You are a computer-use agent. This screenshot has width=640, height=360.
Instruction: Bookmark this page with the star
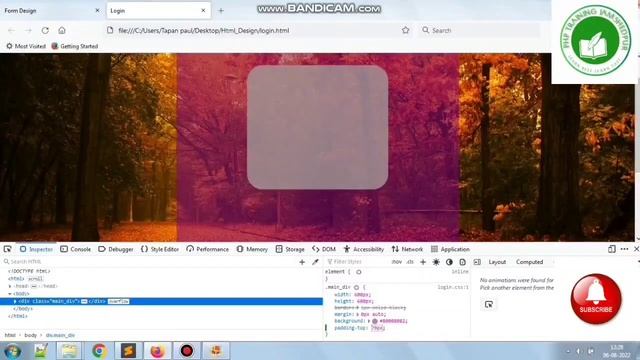tap(405, 30)
